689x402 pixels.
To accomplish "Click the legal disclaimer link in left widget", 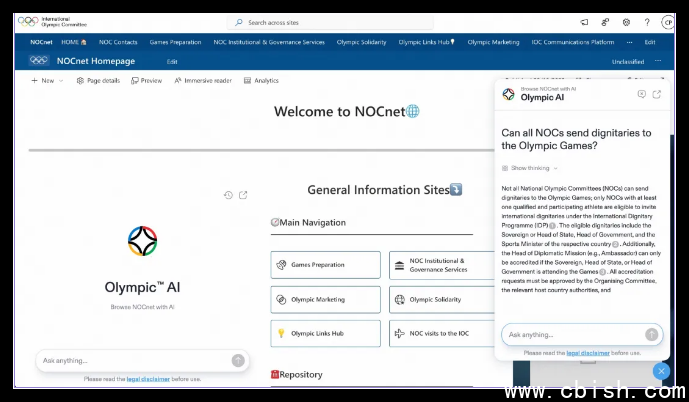I will tap(140, 379).
